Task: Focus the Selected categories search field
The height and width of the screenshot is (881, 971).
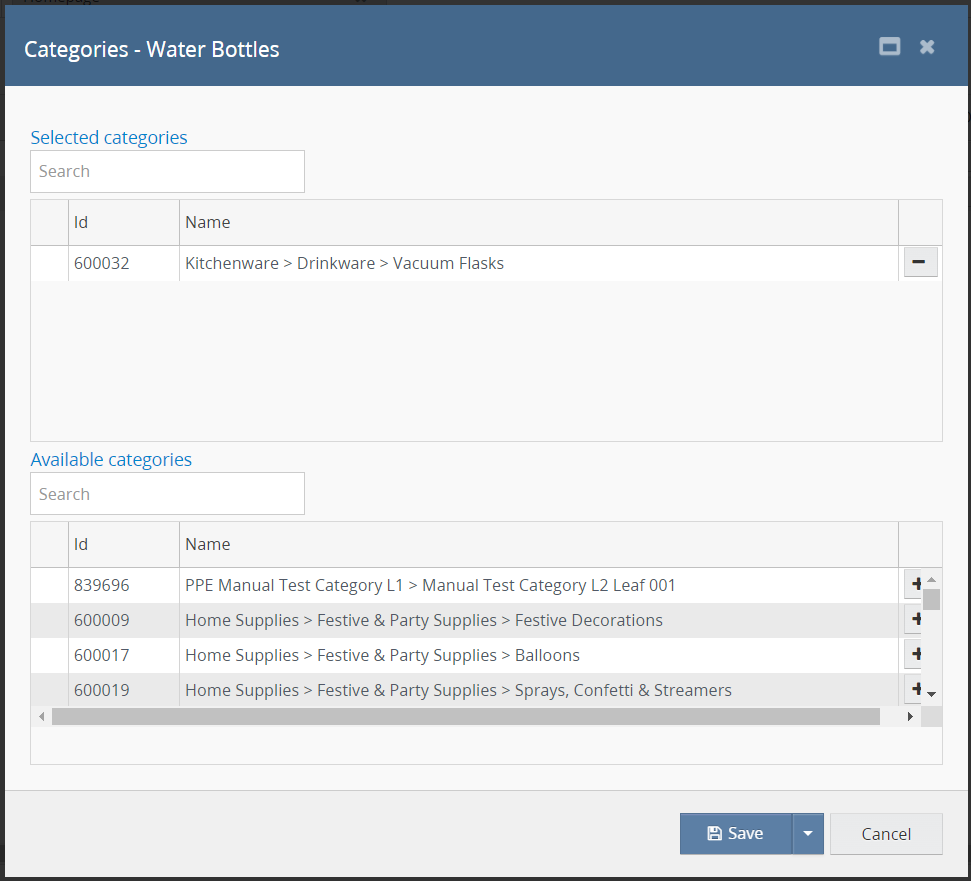Action: (167, 172)
